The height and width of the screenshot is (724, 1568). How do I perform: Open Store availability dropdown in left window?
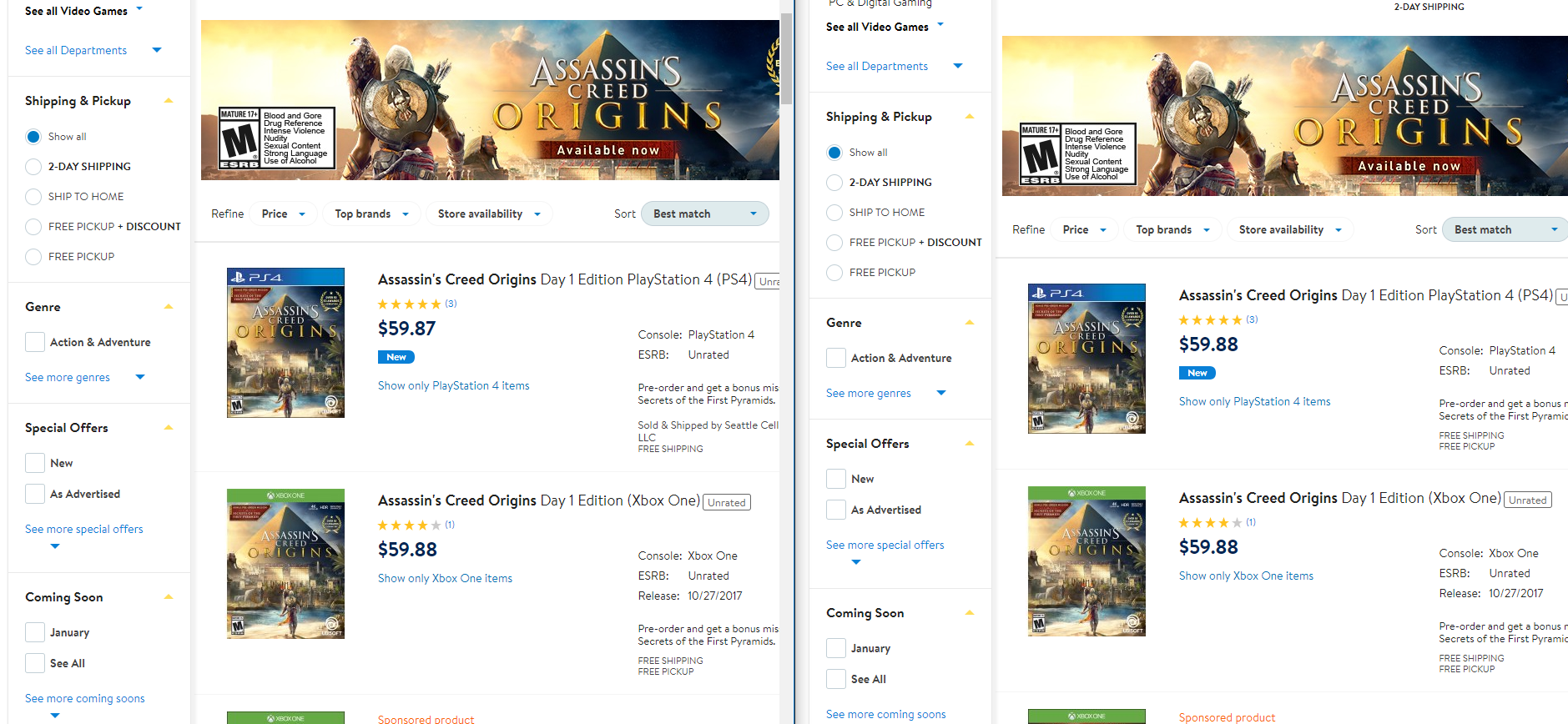click(489, 214)
